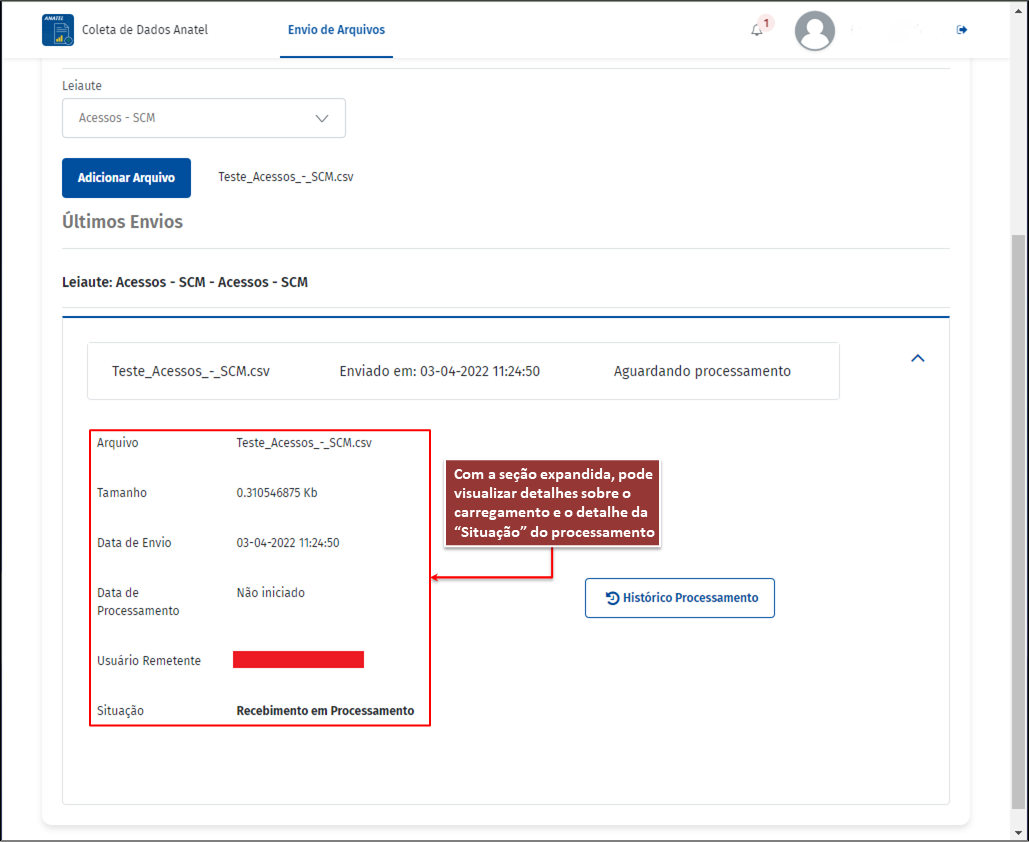Image resolution: width=1029 pixels, height=842 pixels.
Task: Open the Envio de Arquivos tab
Action: [336, 30]
